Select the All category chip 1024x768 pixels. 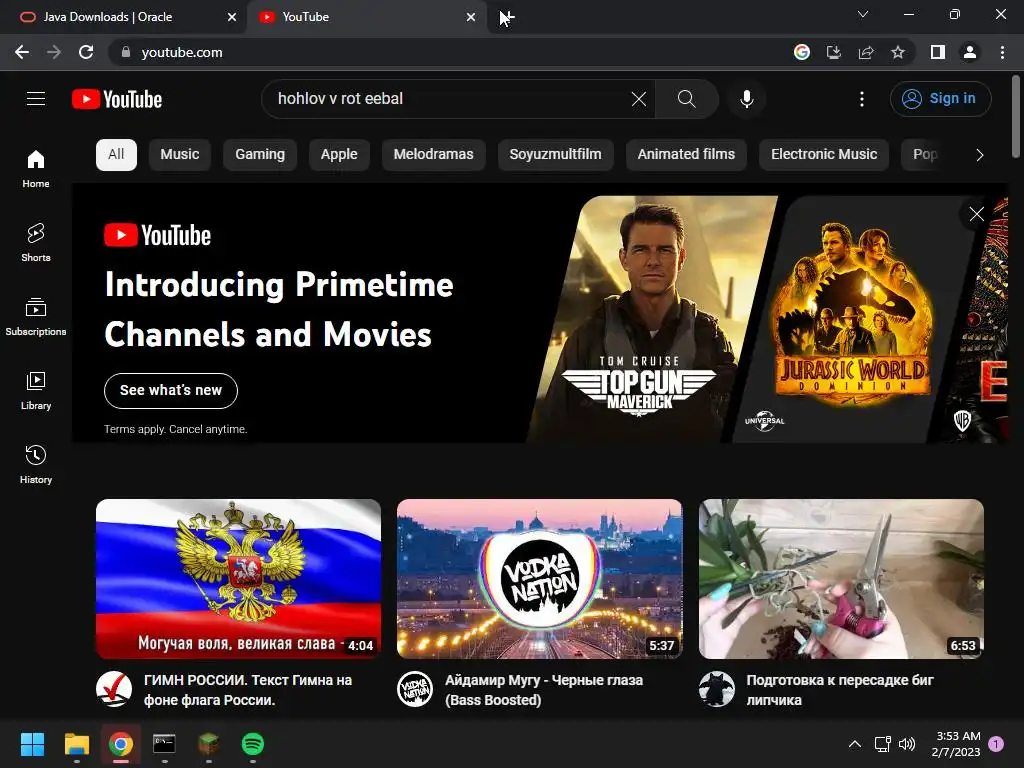tap(116, 155)
